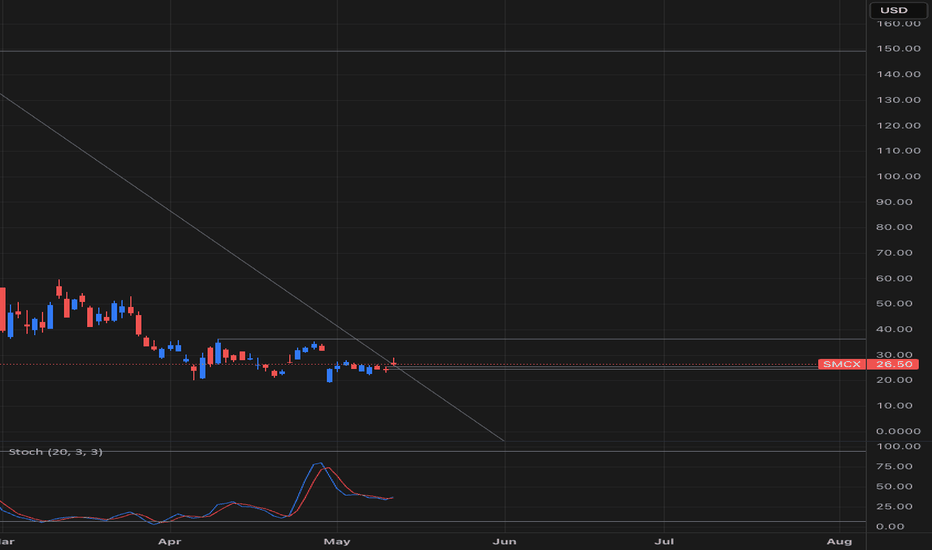
Task: Click the 150.00 price axis label
Action: point(898,49)
